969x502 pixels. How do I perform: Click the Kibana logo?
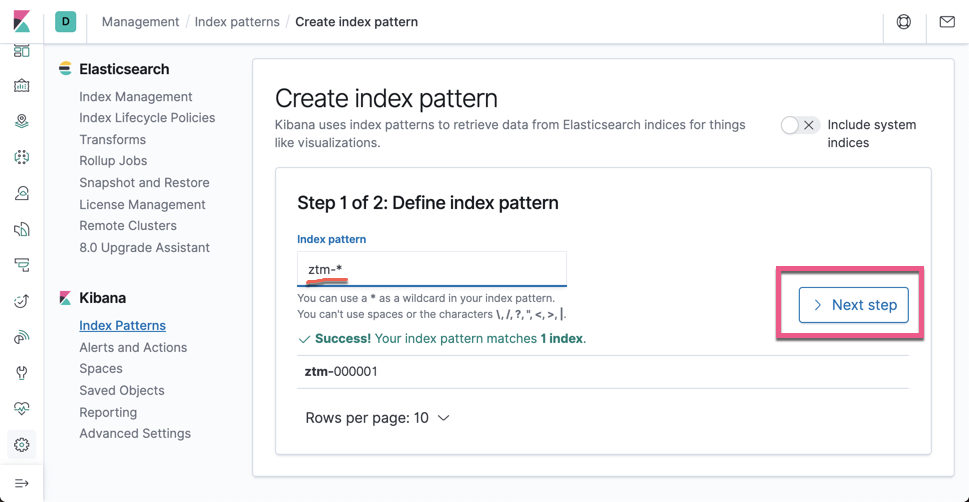pos(21,21)
